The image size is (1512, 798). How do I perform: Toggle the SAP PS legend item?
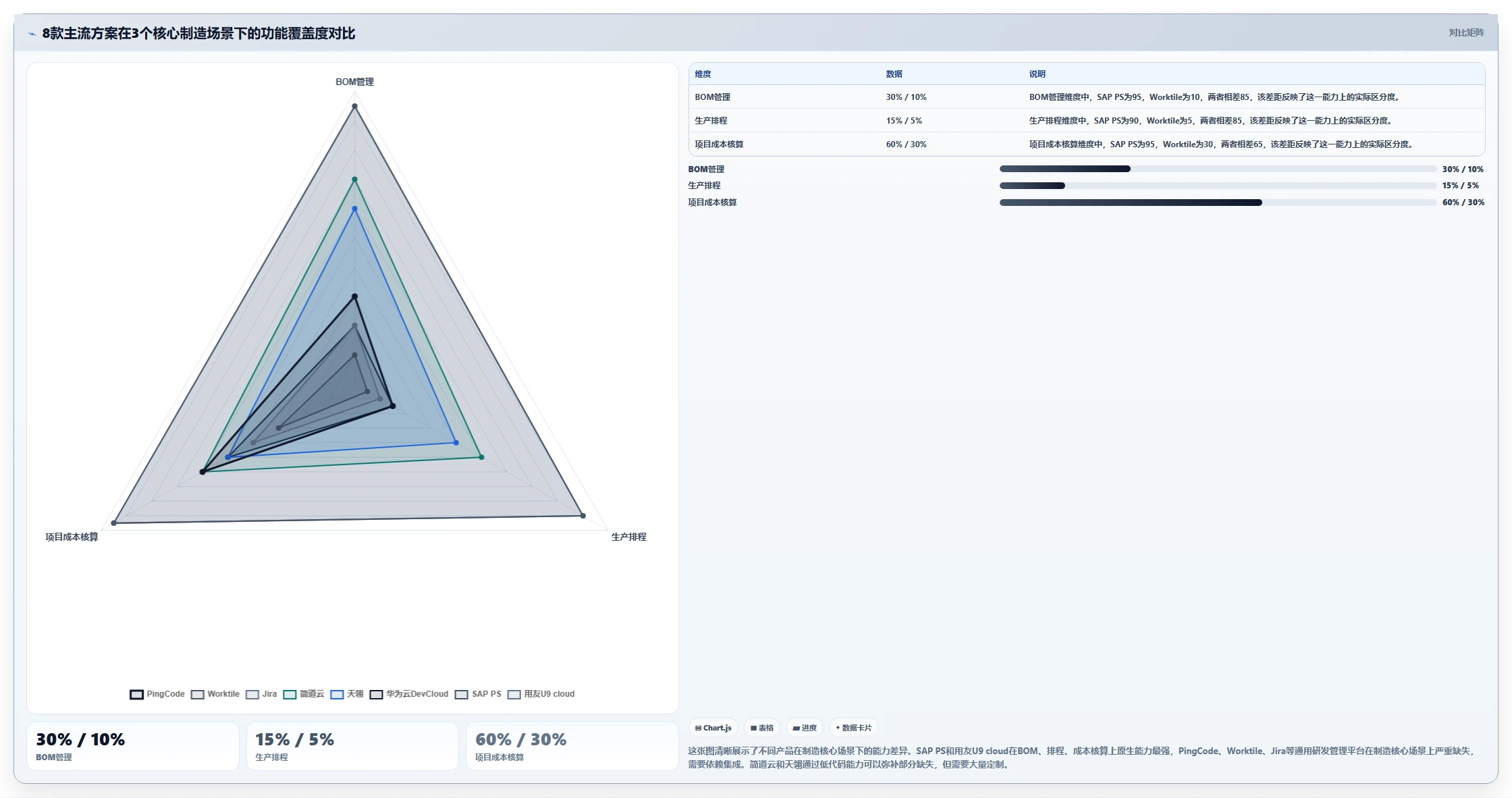pos(479,694)
